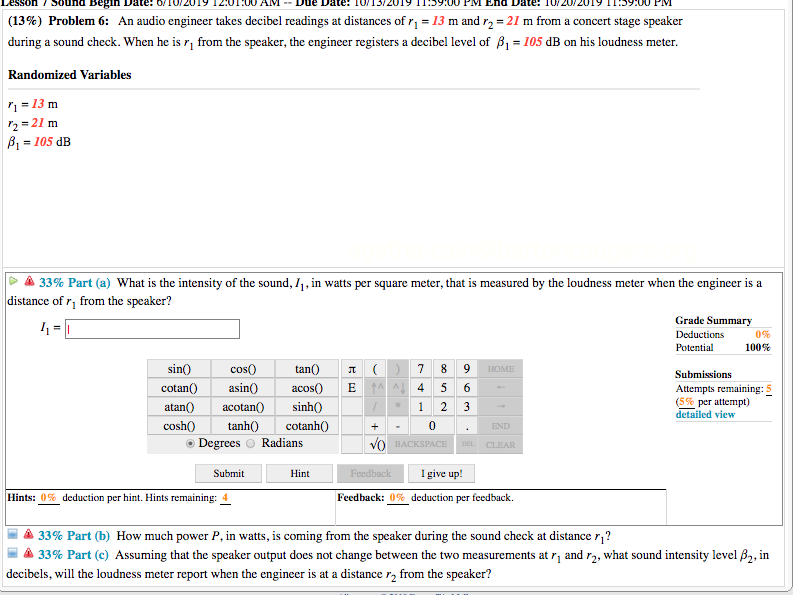Select the Radians radio button
Screen dimensions: 793x595
(x=250, y=444)
